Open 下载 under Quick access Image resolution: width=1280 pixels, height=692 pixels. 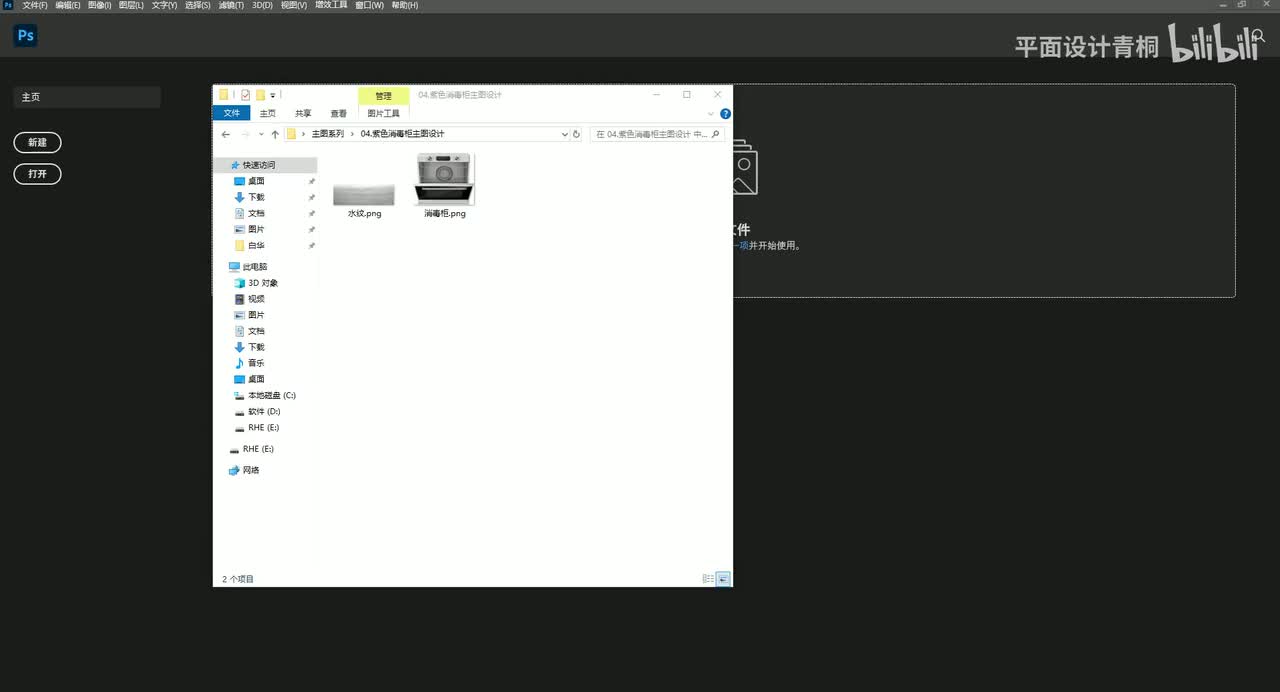[256, 197]
